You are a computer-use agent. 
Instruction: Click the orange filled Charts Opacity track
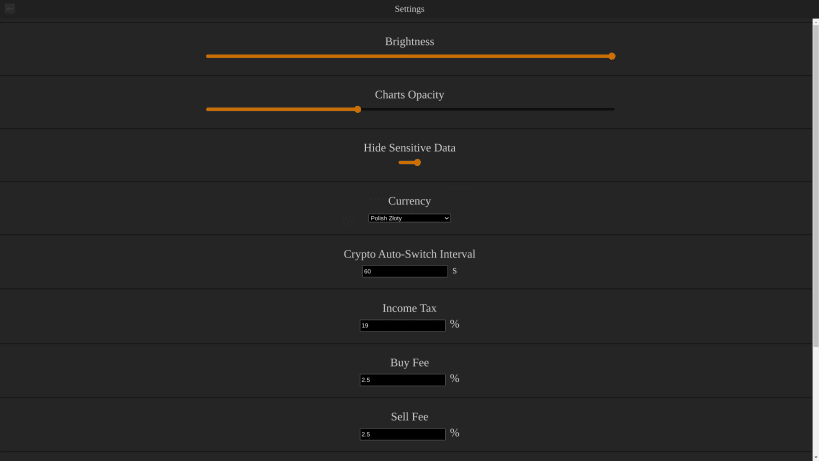tap(280, 110)
